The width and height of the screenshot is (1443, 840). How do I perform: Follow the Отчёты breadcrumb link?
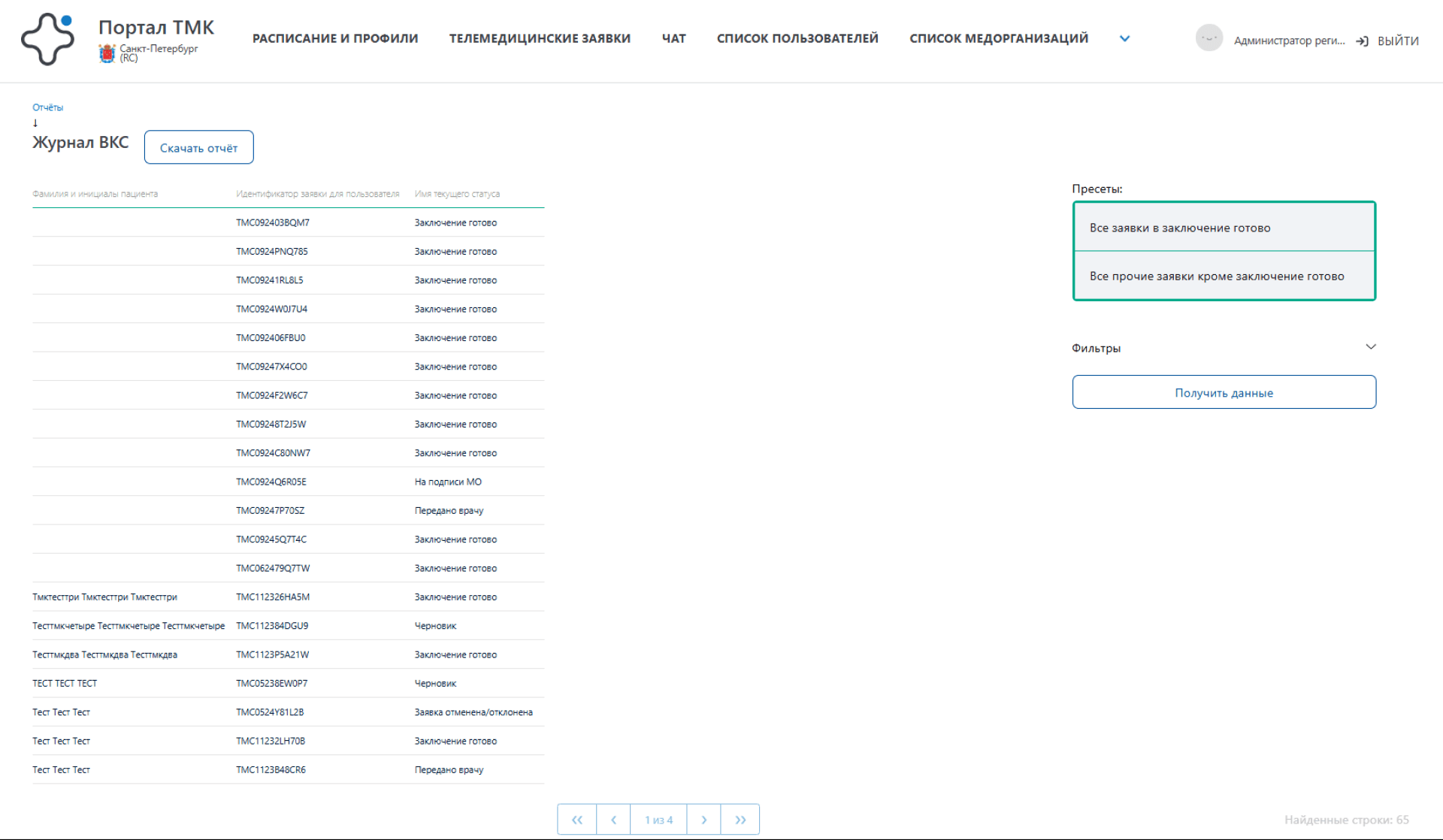click(47, 107)
